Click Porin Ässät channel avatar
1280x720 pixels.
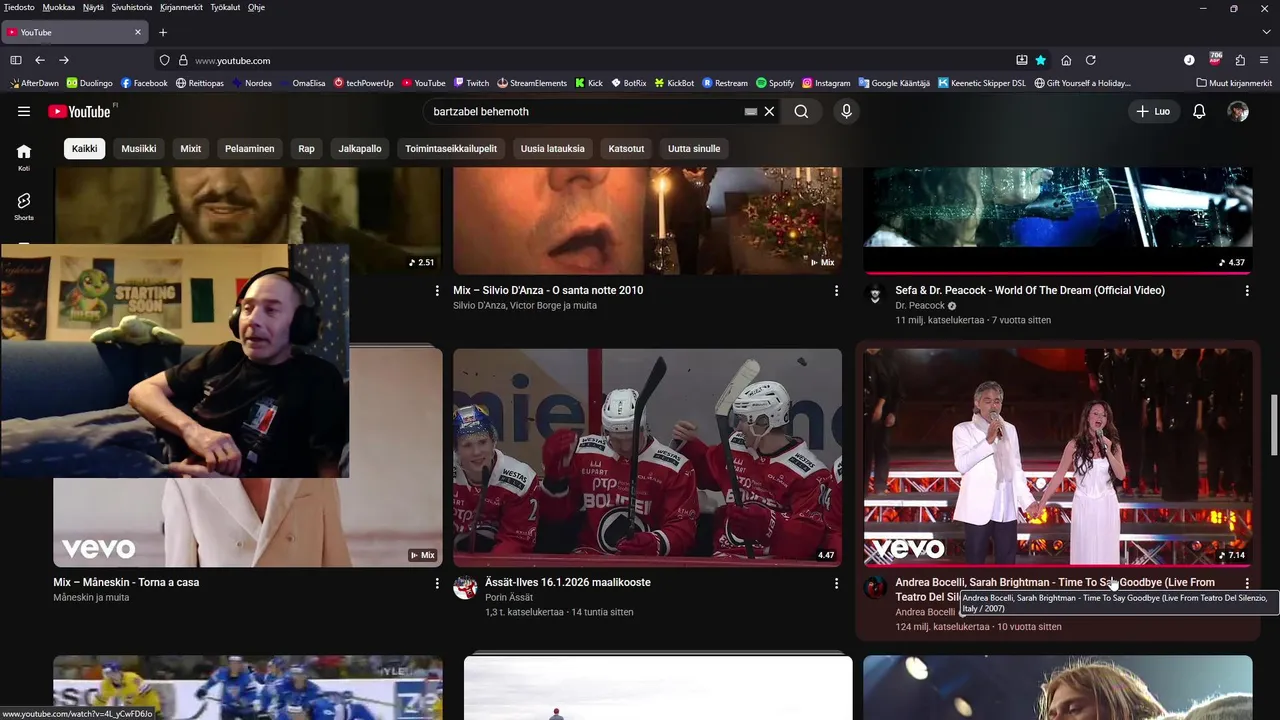click(x=465, y=587)
